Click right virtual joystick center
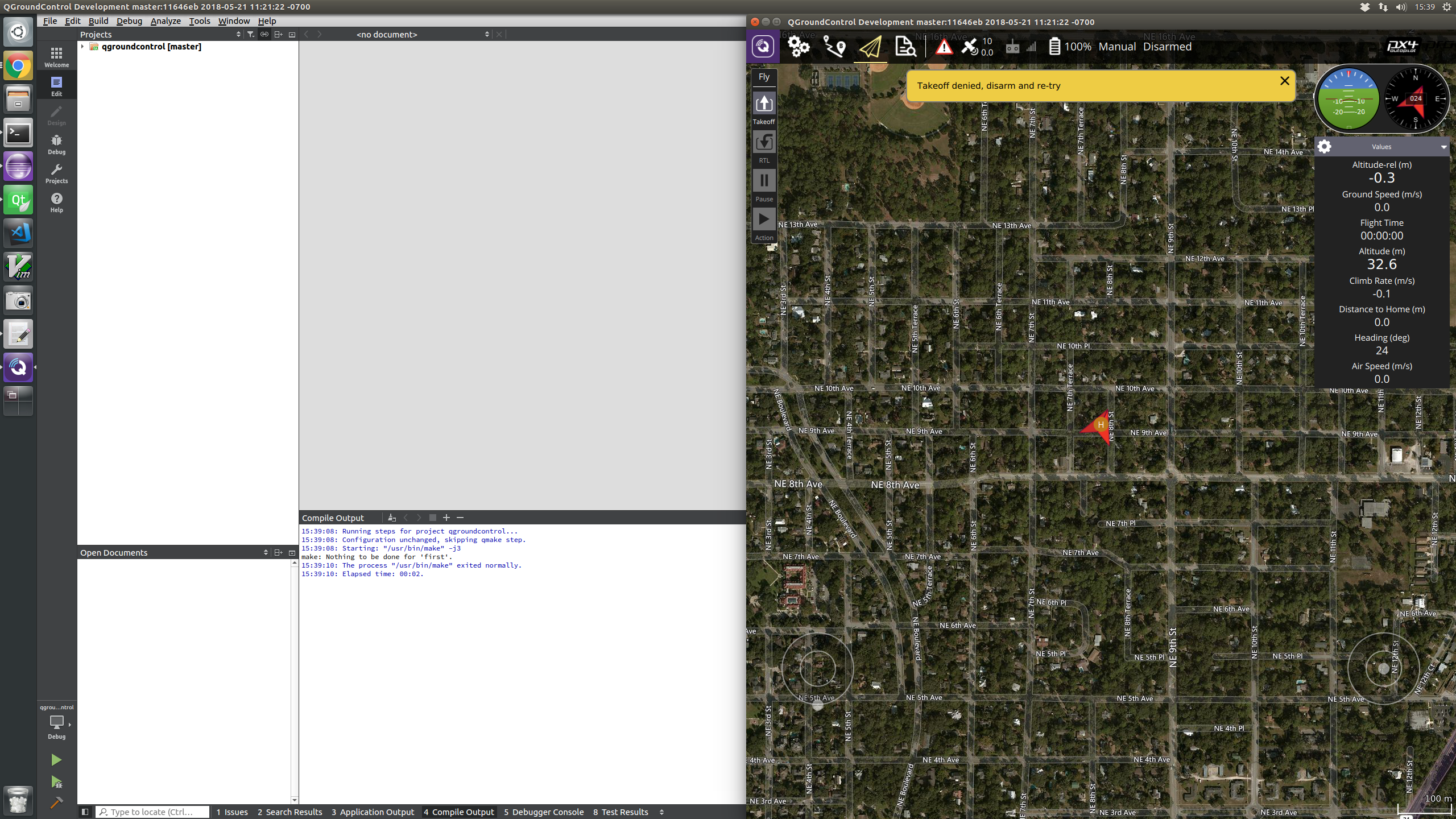Viewport: 1456px width, 819px height. [1384, 668]
